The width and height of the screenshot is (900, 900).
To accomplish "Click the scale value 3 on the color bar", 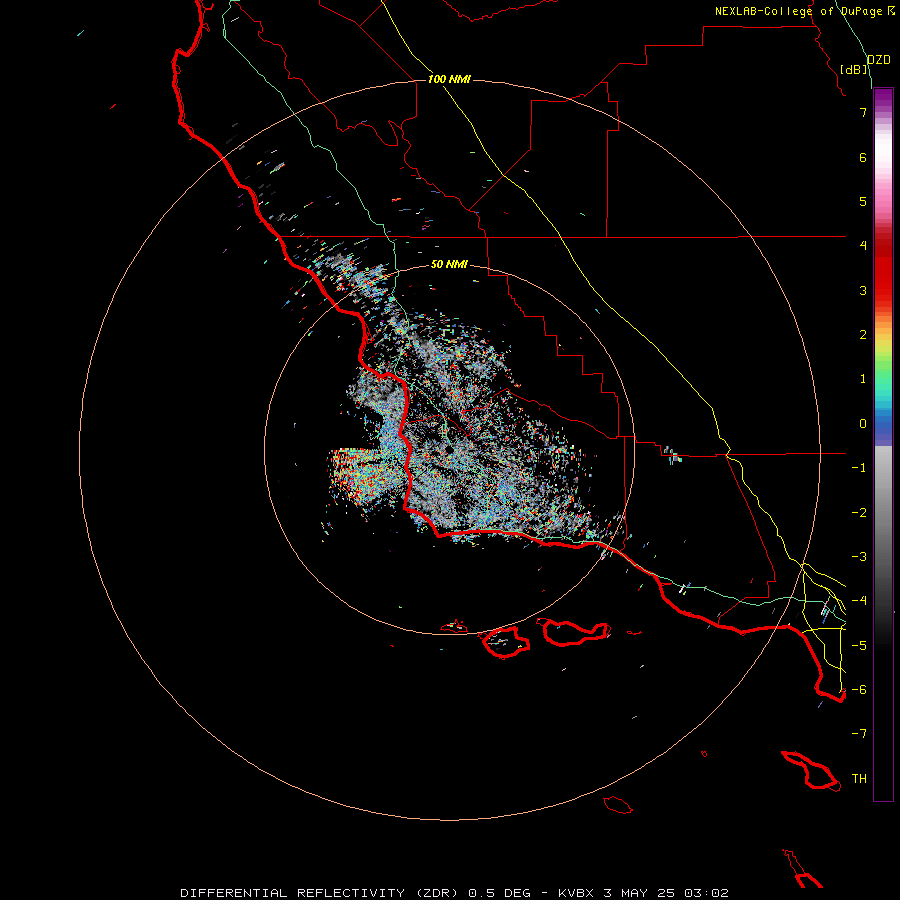I will tap(863, 290).
